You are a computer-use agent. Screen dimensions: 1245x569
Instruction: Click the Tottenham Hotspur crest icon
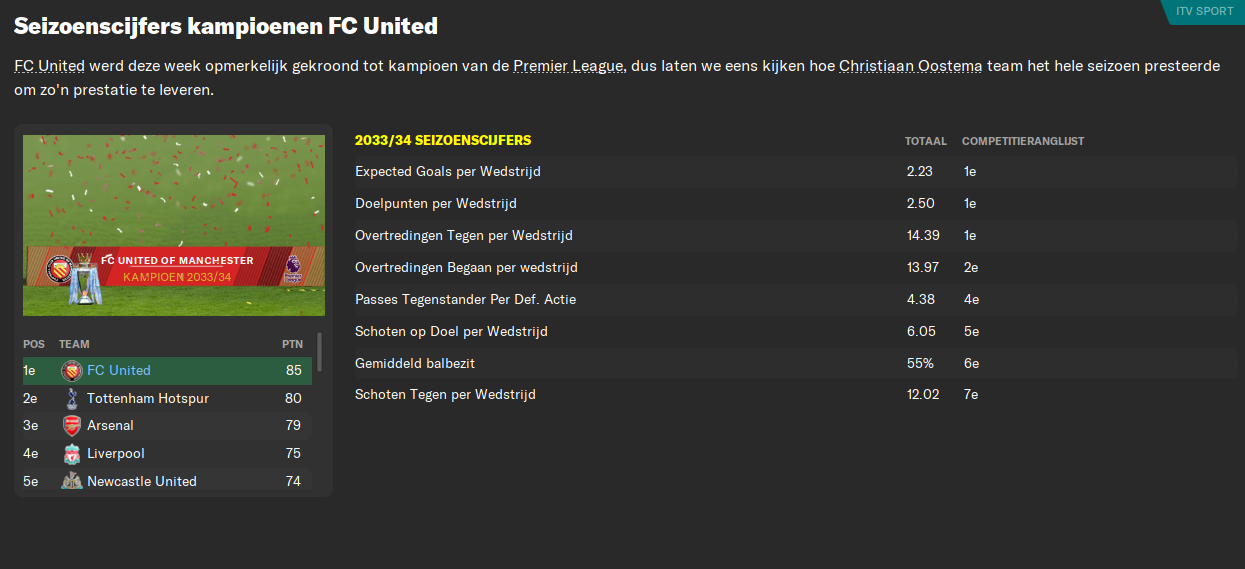coord(71,398)
